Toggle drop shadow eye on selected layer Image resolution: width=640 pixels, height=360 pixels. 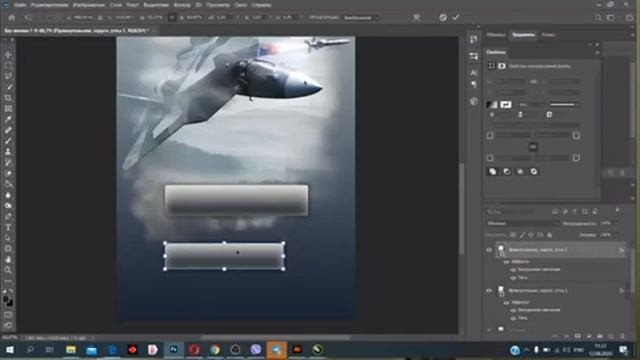[513, 278]
